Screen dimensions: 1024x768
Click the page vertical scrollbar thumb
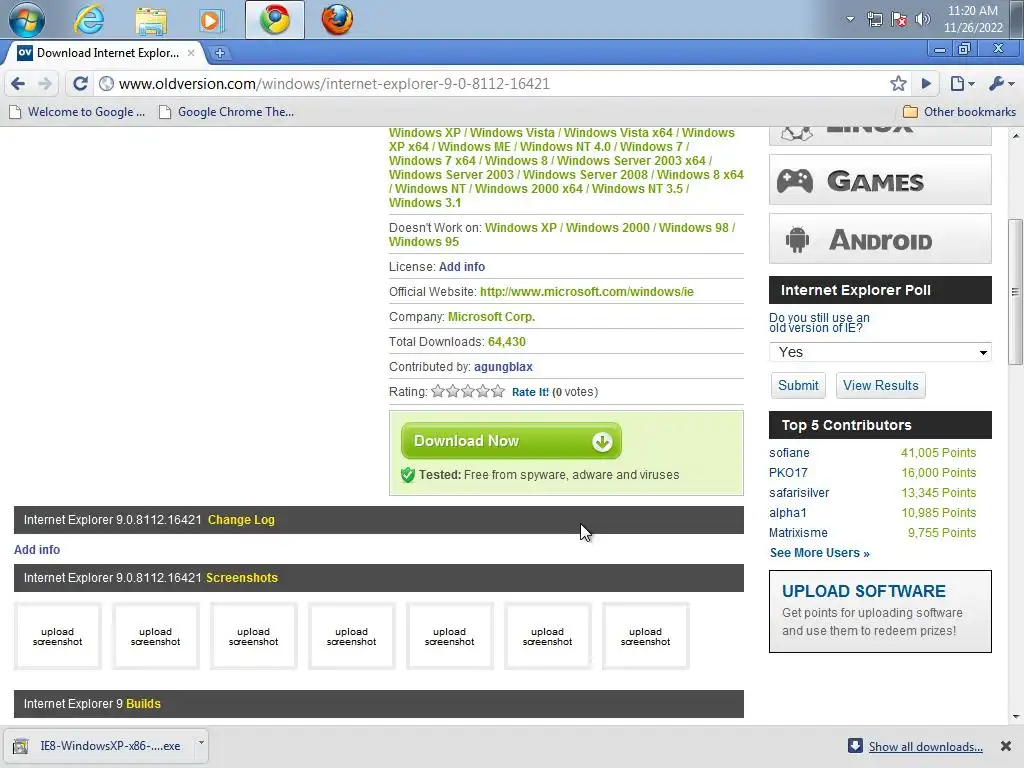point(1015,292)
